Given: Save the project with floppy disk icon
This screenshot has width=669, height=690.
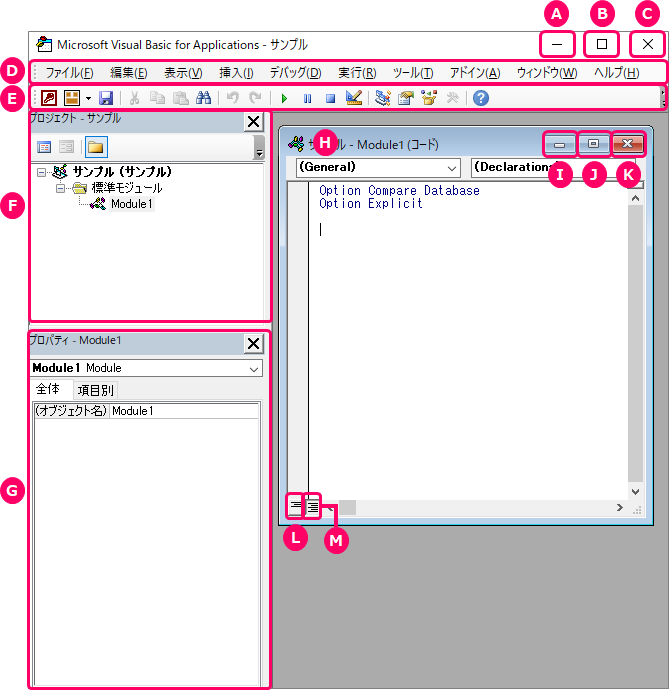Looking at the screenshot, I should coord(106,98).
